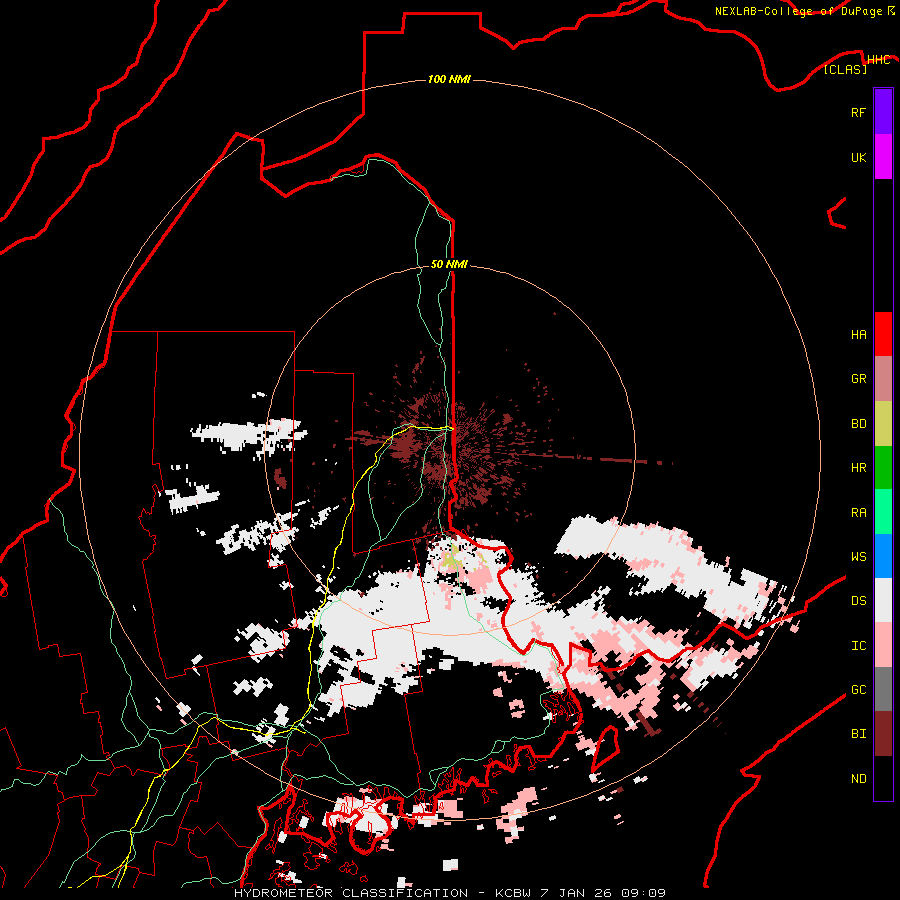
Task: Click the UK magenta legend swatch
Action: pyautogui.click(x=883, y=157)
